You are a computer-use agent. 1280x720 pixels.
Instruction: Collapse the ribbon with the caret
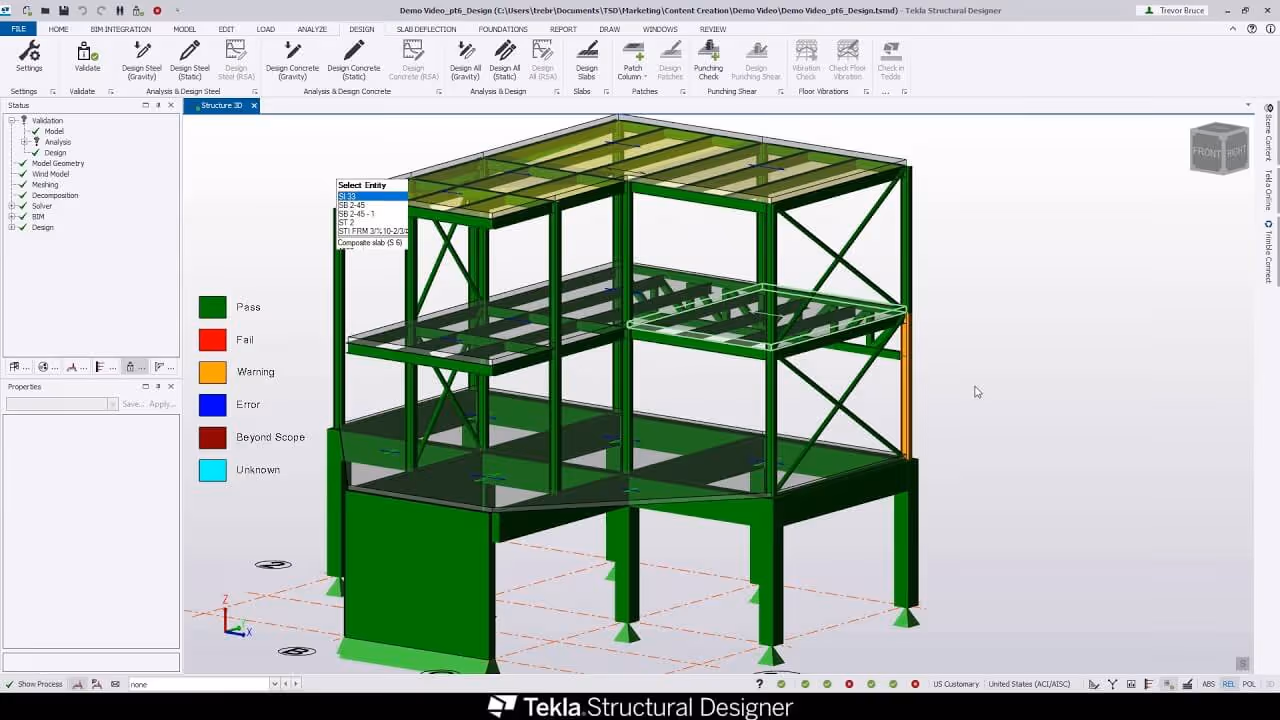1233,29
